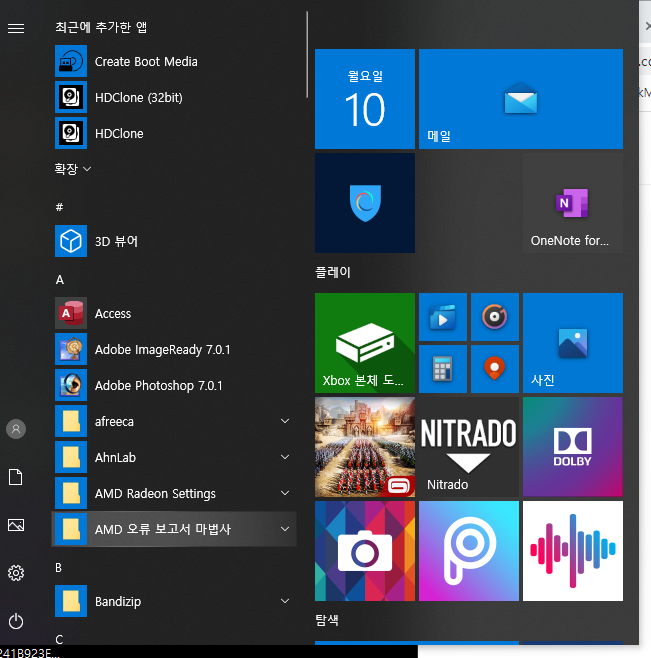Click the C letter header
Screen dimensions: 651x658
(59, 639)
